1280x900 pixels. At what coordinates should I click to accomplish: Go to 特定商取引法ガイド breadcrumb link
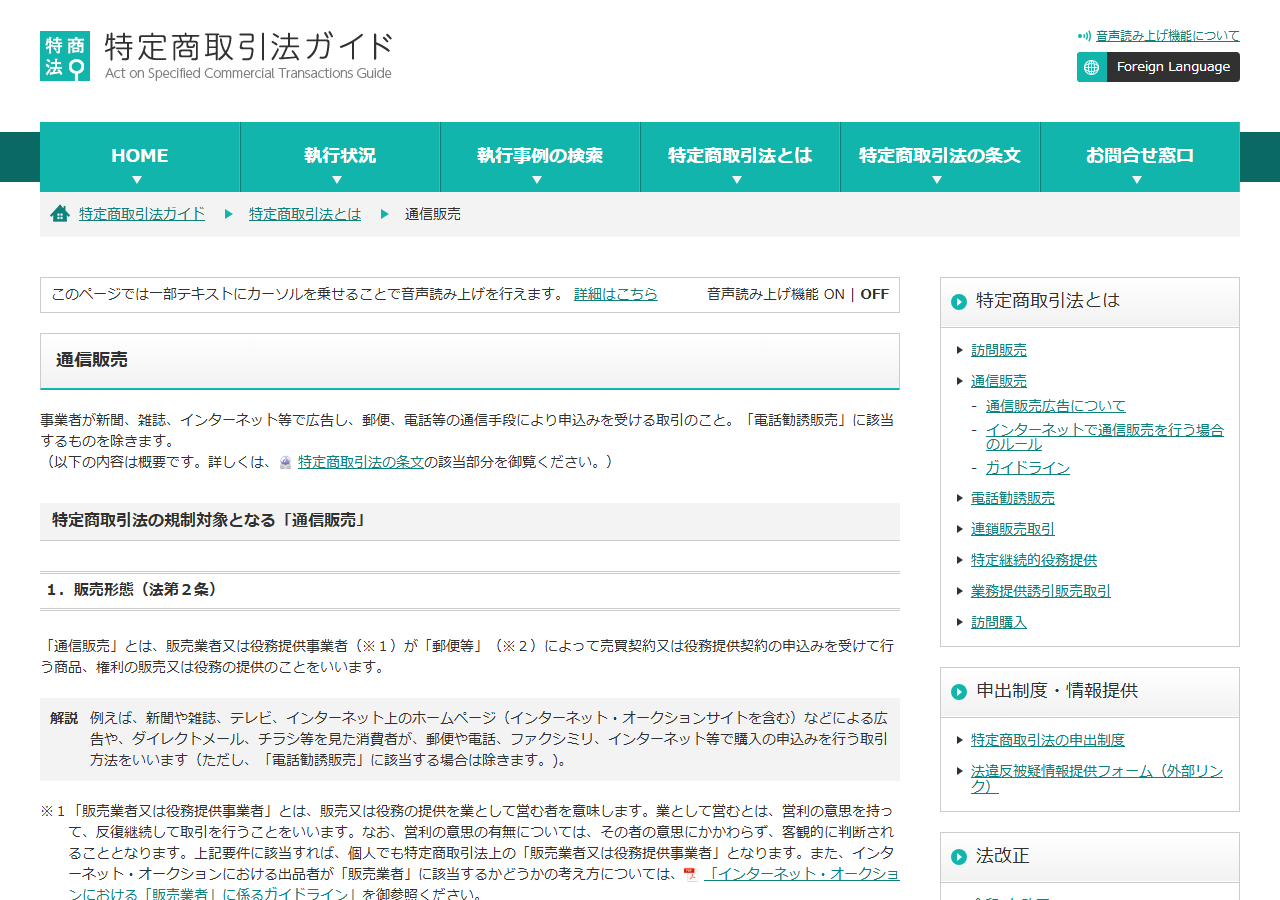tap(142, 214)
